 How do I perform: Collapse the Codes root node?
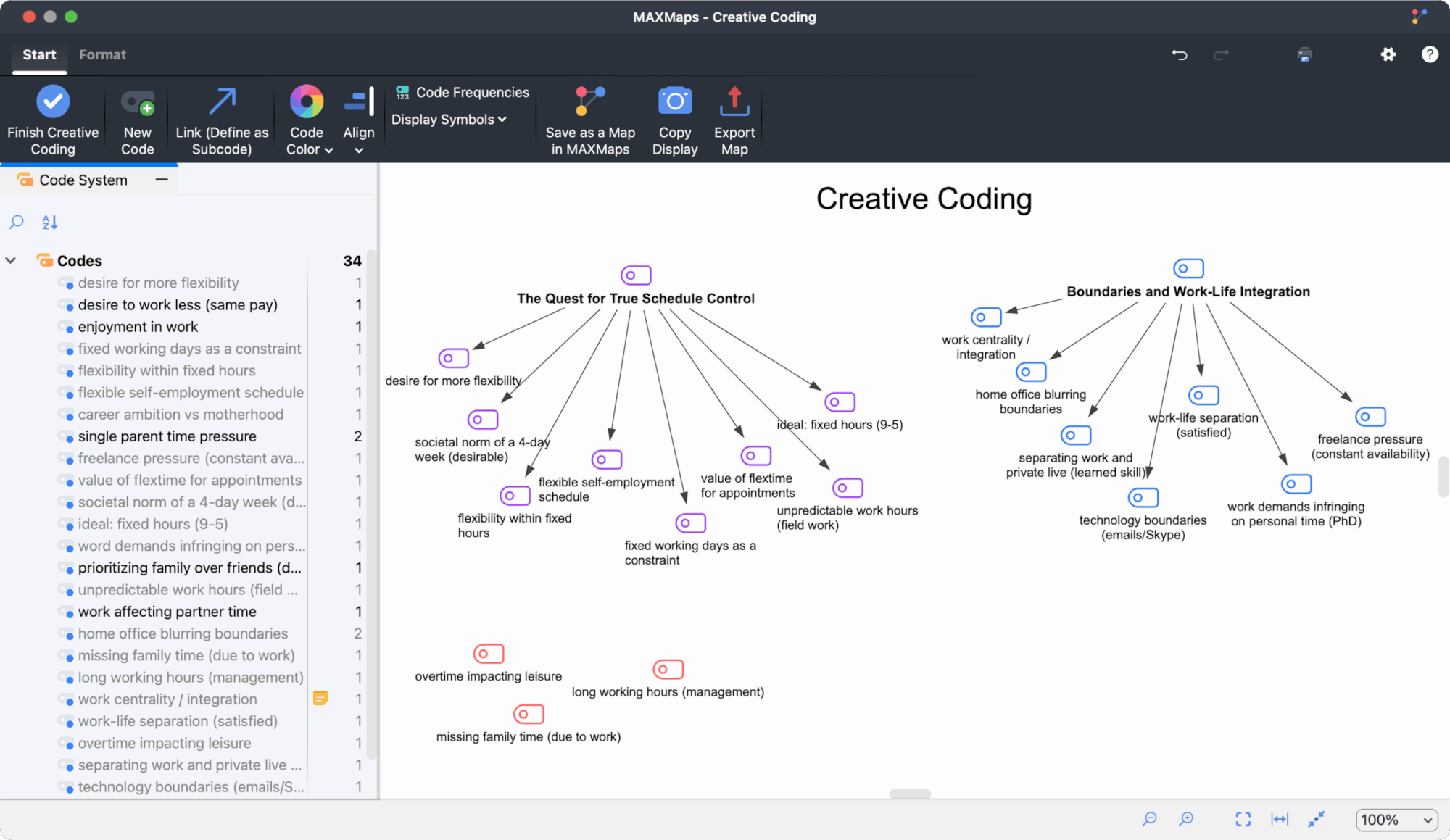11,260
